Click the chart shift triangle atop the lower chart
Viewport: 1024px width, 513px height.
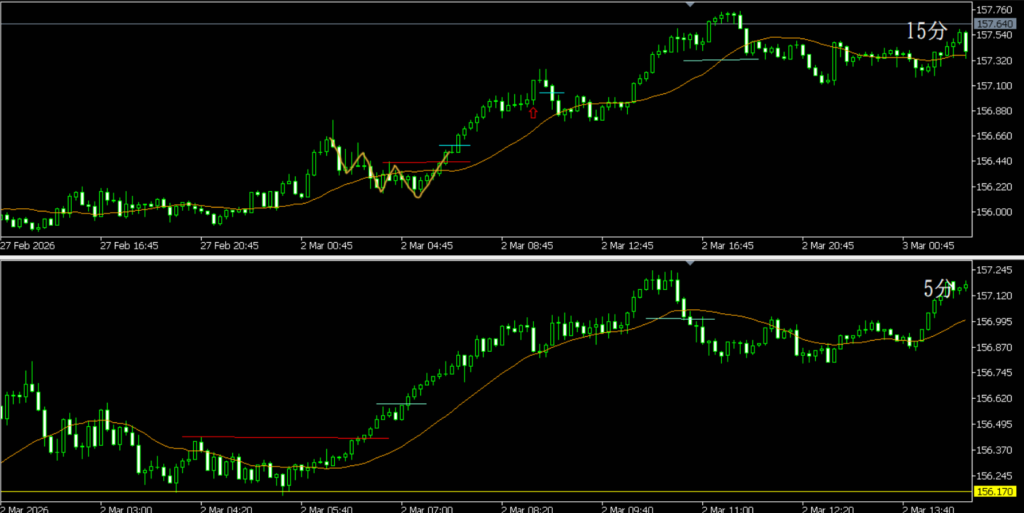click(689, 263)
